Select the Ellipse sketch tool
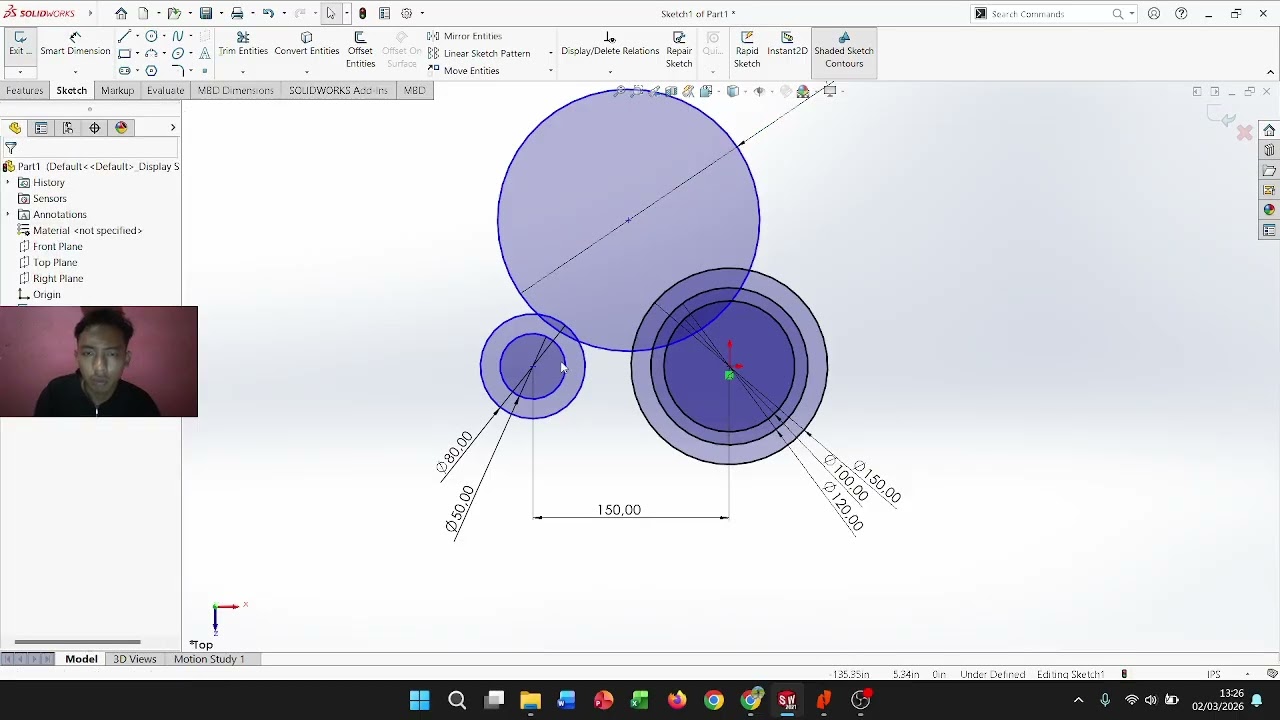This screenshot has width=1280, height=720. (x=178, y=54)
